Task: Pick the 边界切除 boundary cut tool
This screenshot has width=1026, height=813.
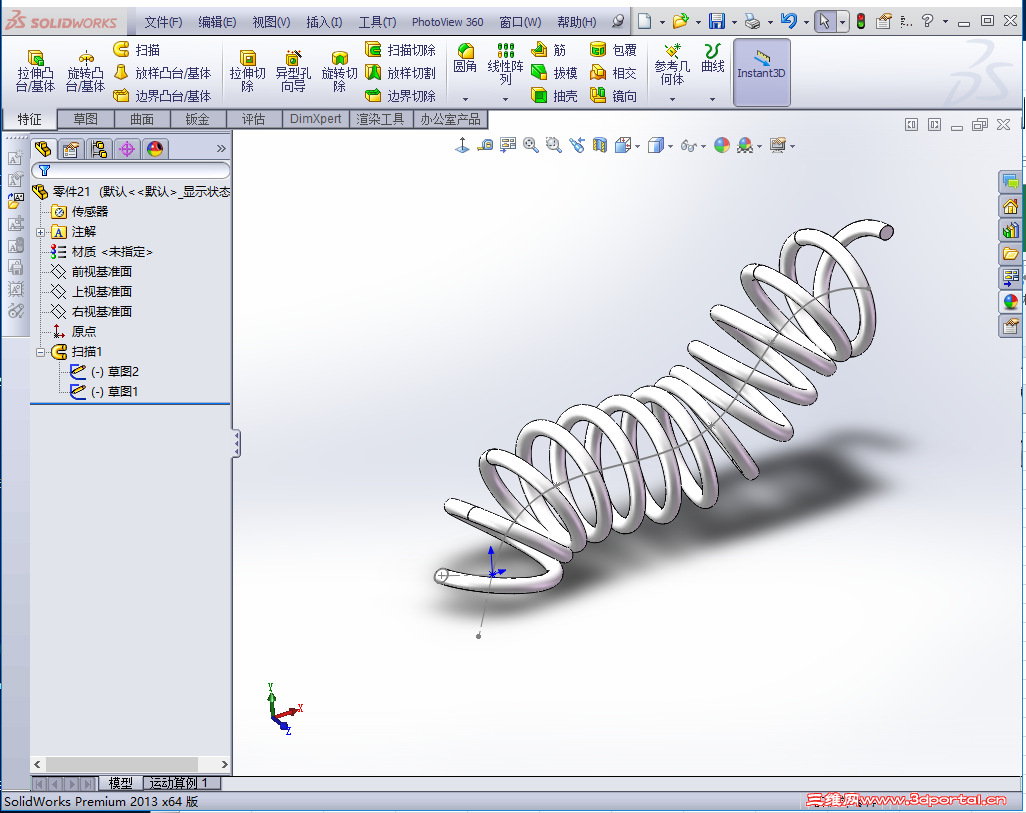Action: pos(400,96)
